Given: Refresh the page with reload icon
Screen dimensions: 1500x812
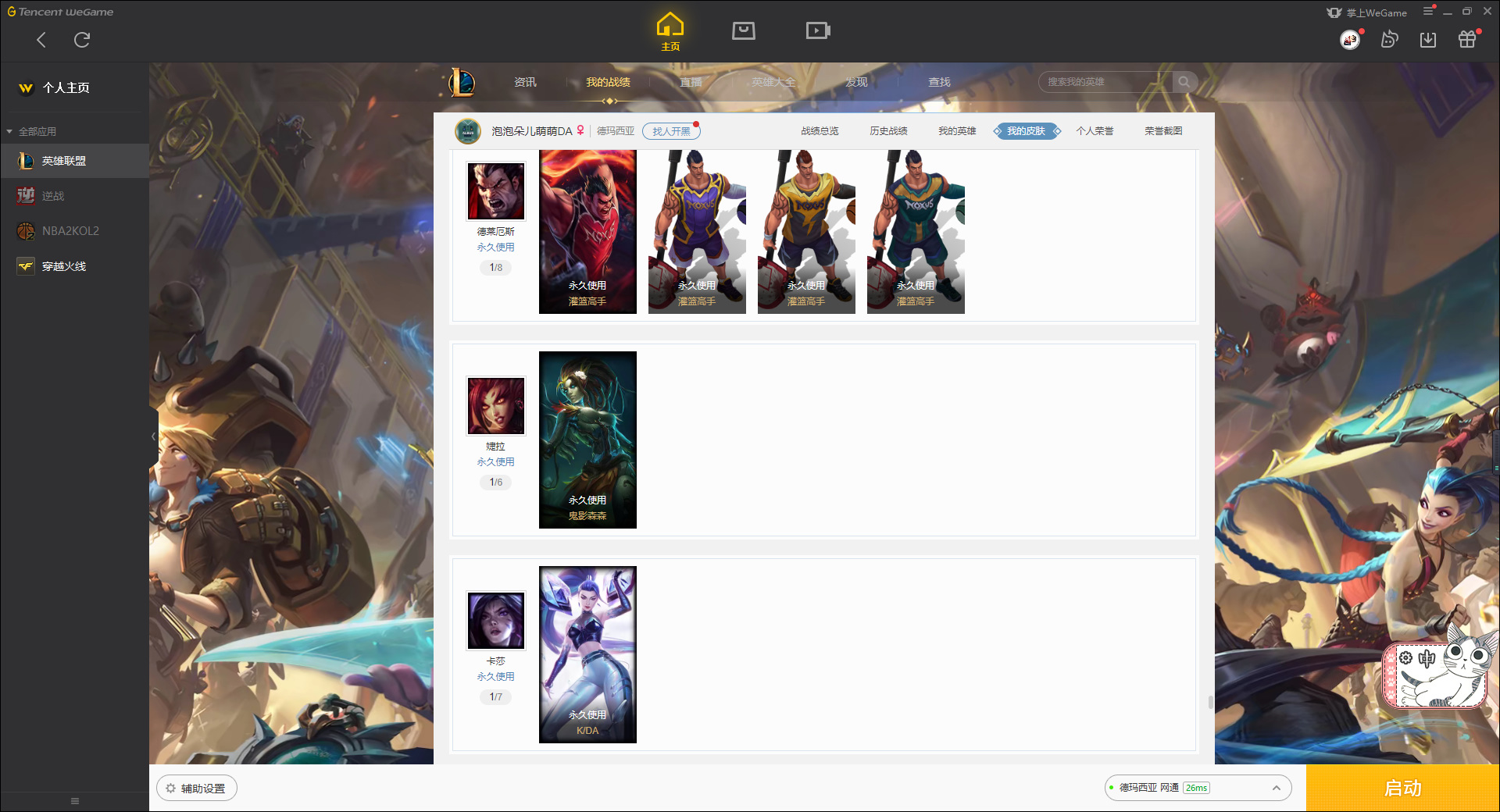Looking at the screenshot, I should click(82, 40).
